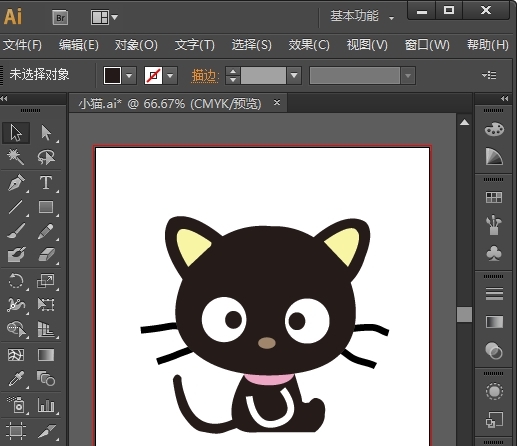Open the 对象(O) menu
The height and width of the screenshot is (446, 517).
[x=136, y=45]
